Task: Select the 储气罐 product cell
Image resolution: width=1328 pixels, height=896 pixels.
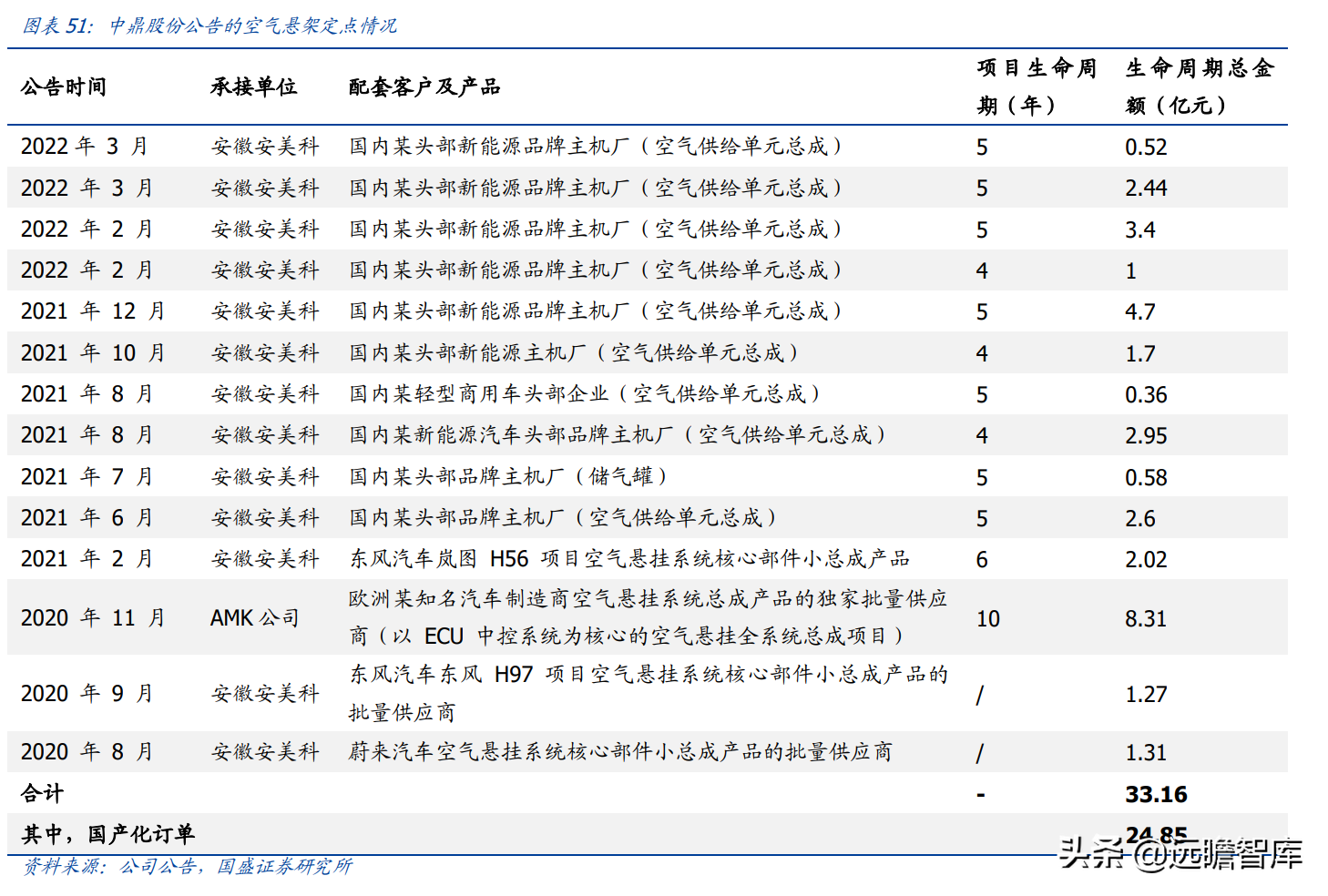Action: coord(508,477)
